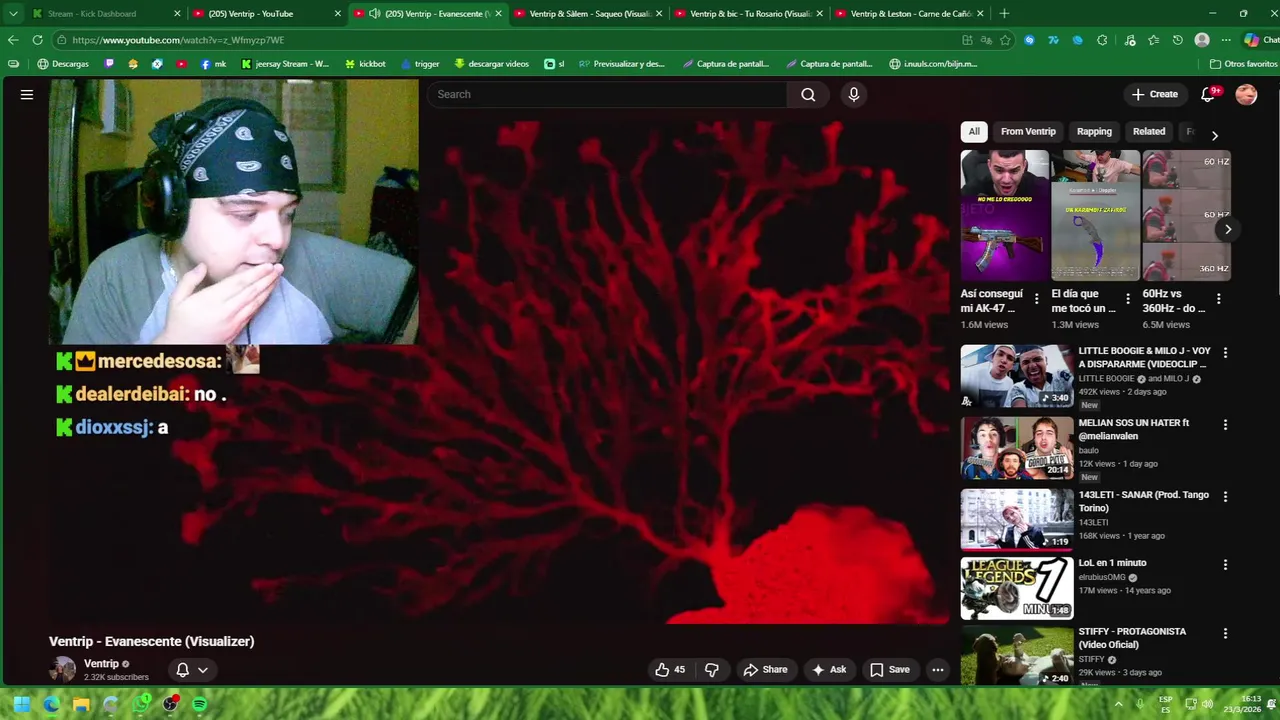1280x720 pixels.
Task: Open the account avatar menu
Action: coord(1246,94)
